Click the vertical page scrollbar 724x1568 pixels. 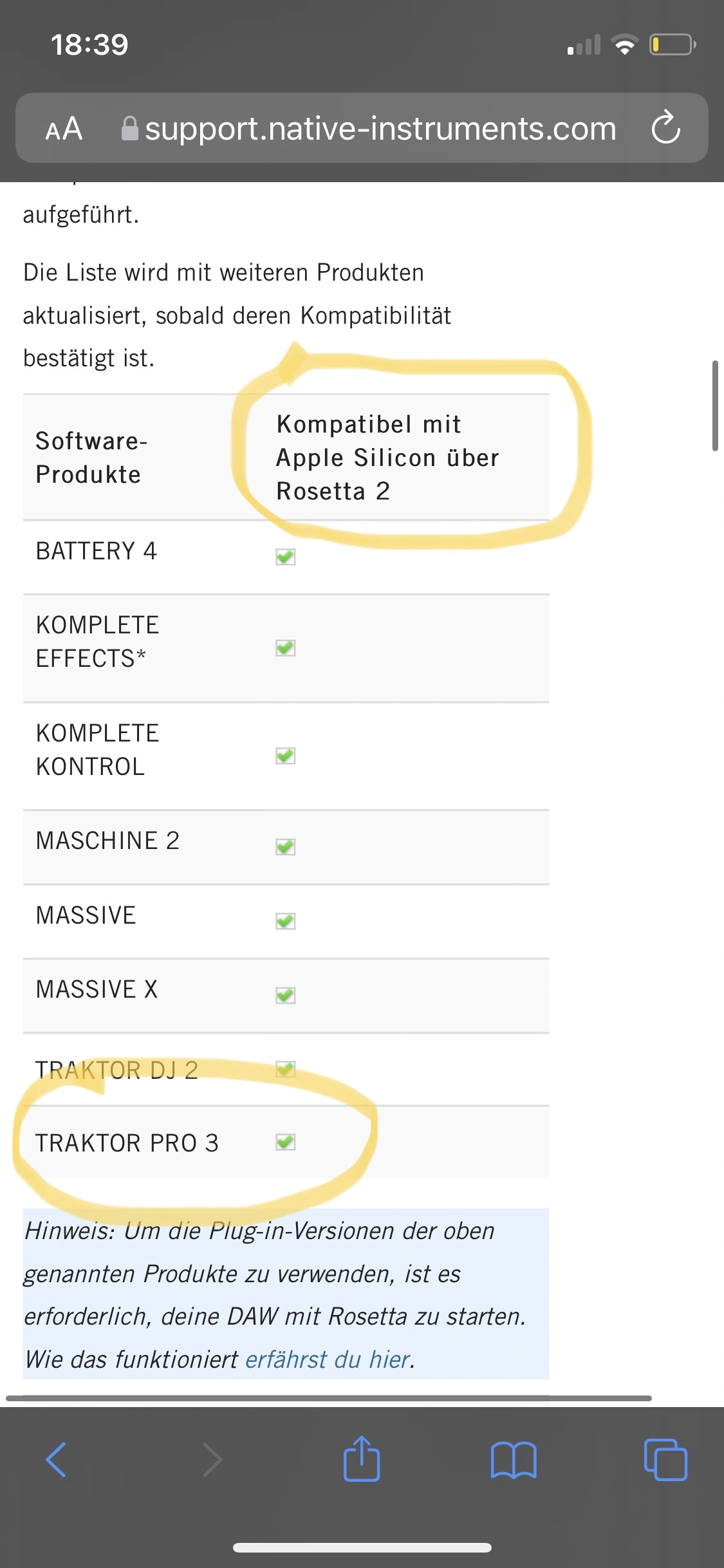715,406
